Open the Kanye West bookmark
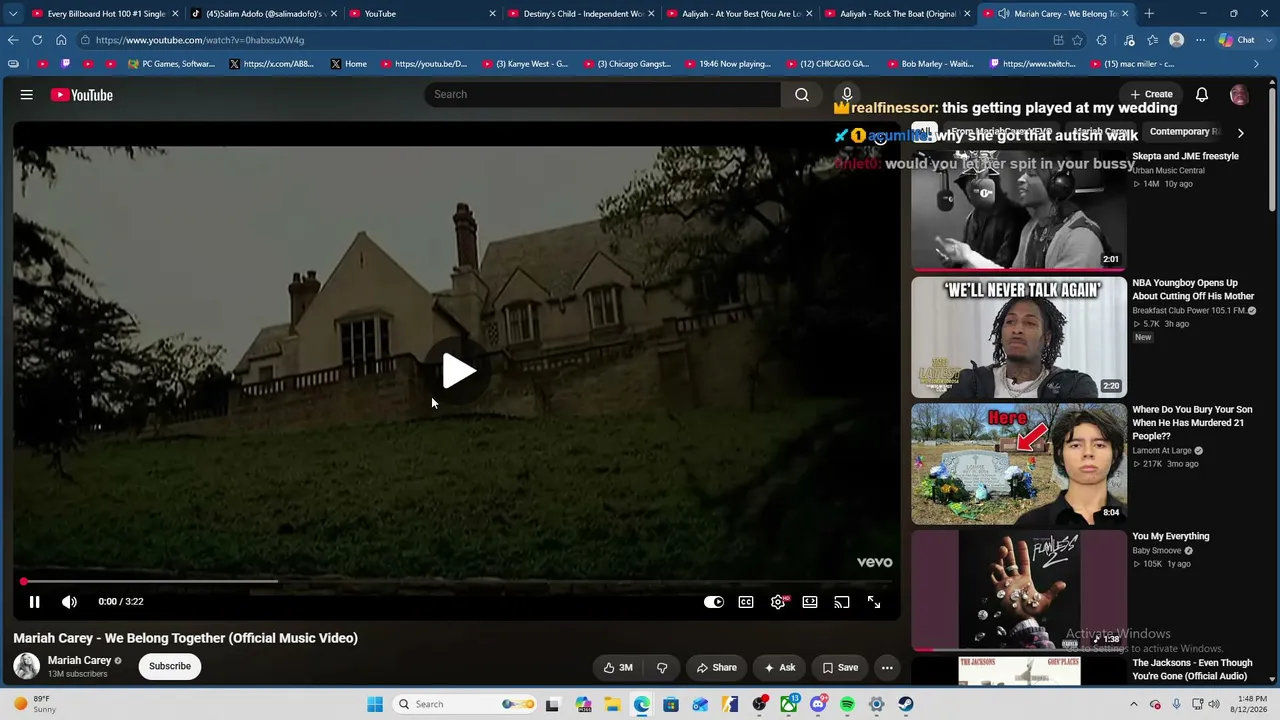This screenshot has width=1280, height=720. pos(525,64)
